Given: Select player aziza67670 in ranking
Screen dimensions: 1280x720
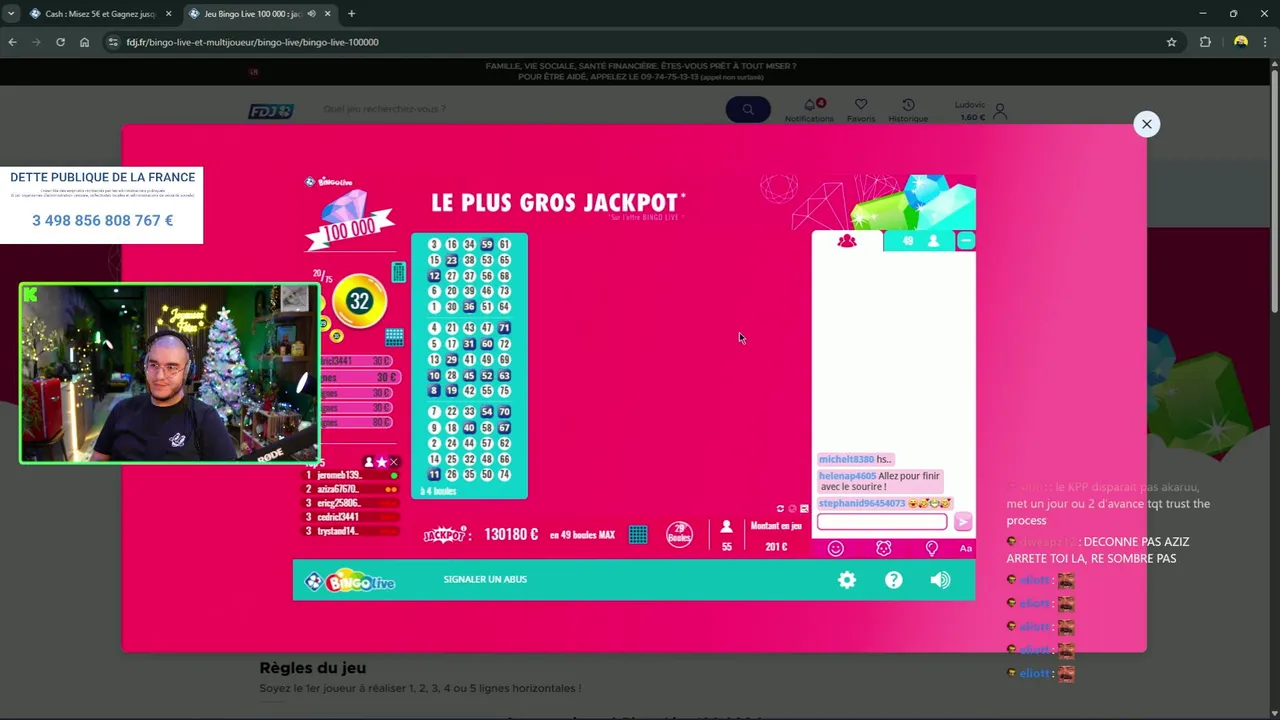Looking at the screenshot, I should tap(352, 489).
